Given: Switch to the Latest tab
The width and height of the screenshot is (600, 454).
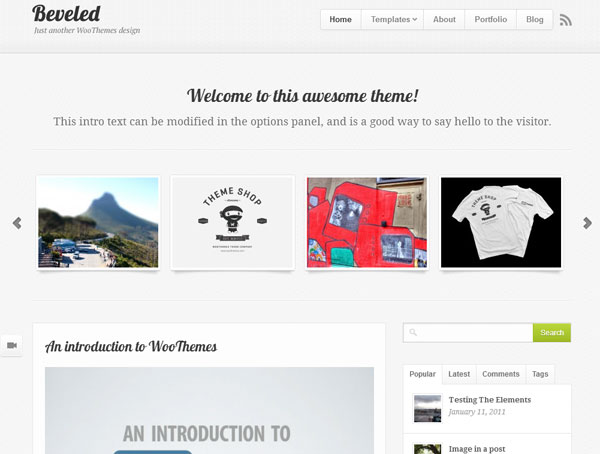Looking at the screenshot, I should point(459,374).
